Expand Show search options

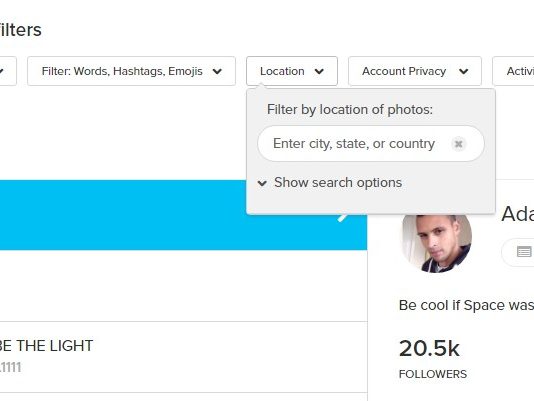coord(338,183)
